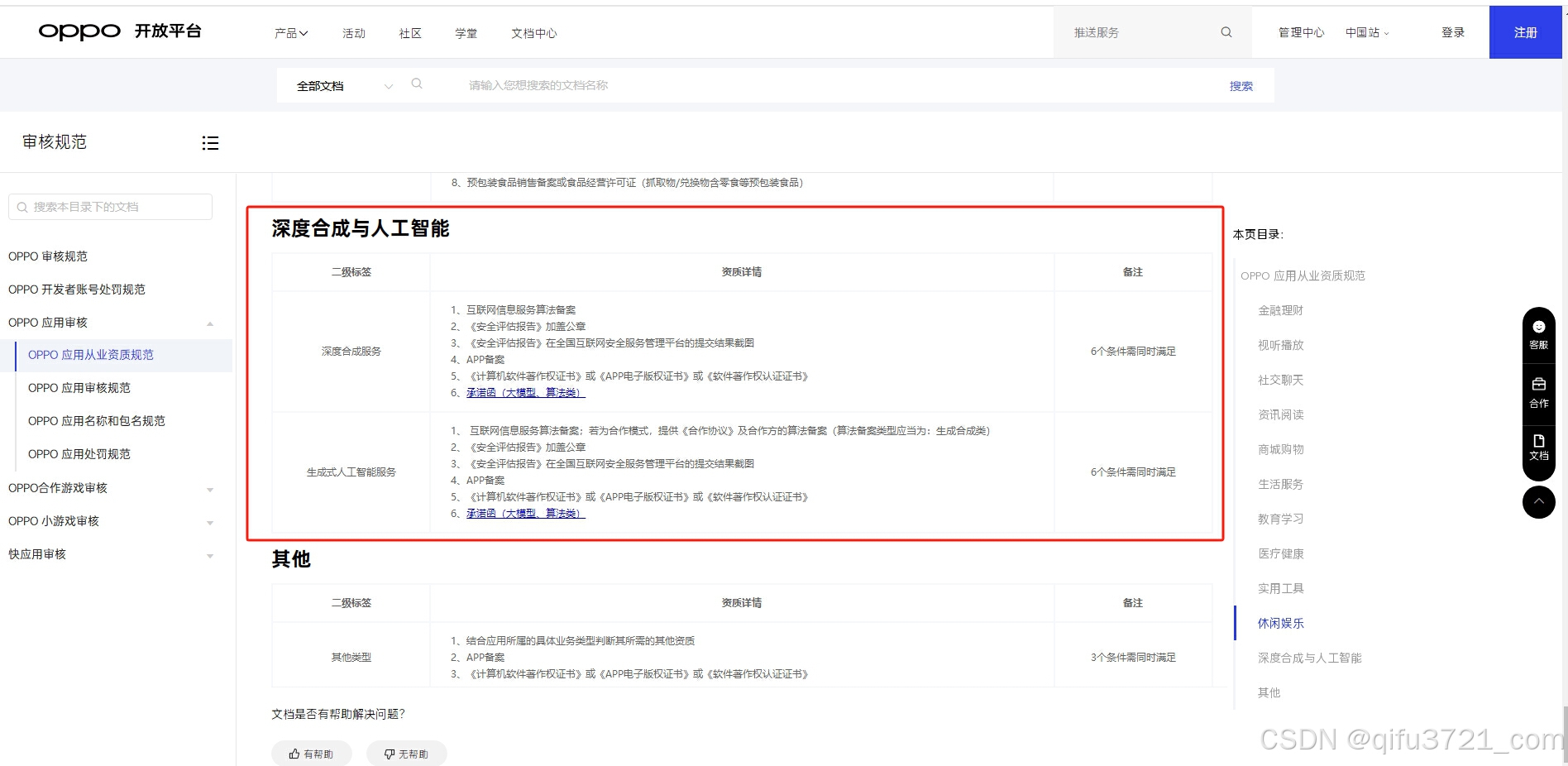
Task: Jump to 视听播放 section
Action: (1280, 345)
